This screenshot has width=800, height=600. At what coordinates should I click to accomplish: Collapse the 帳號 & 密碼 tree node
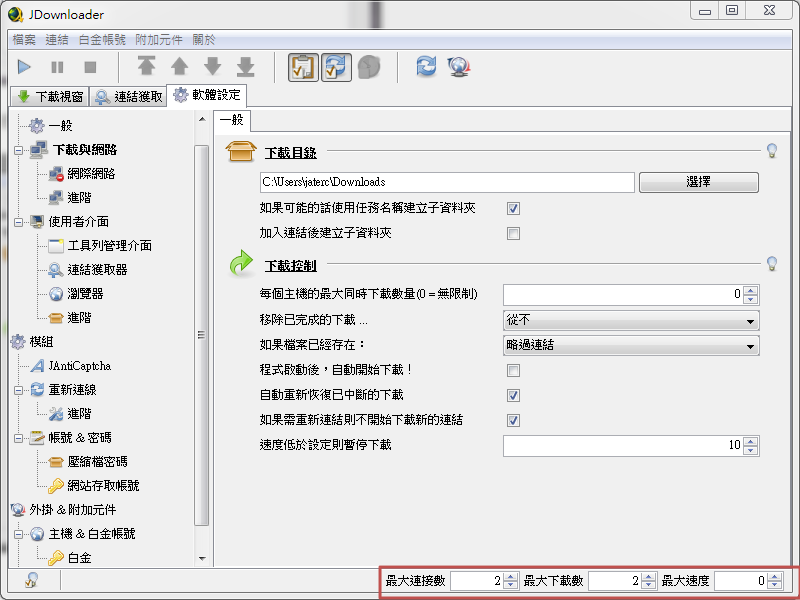[18, 438]
